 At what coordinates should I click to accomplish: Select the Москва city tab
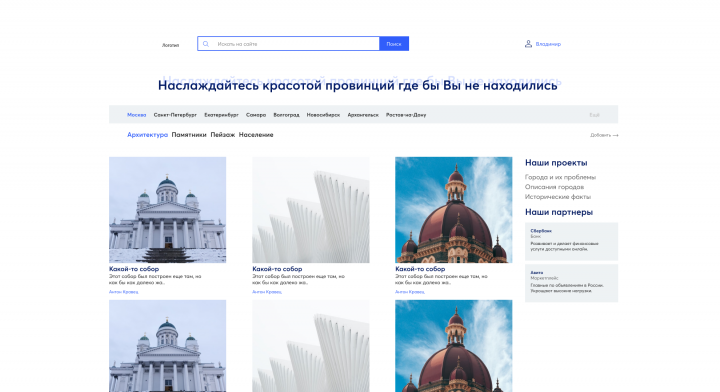coord(136,115)
